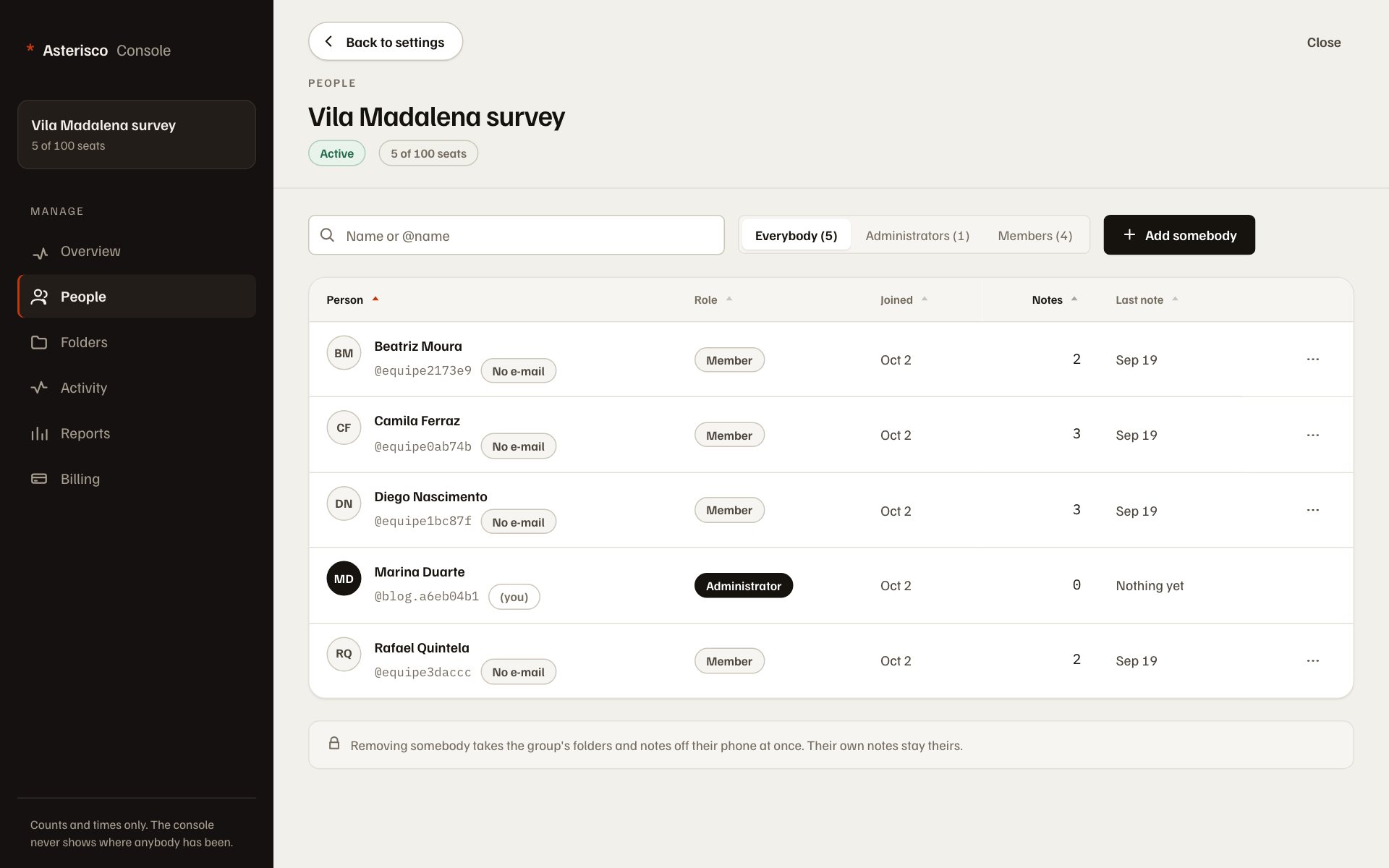This screenshot has height=868, width=1389.
Task: Open the Overview section icon
Action: pos(40,252)
